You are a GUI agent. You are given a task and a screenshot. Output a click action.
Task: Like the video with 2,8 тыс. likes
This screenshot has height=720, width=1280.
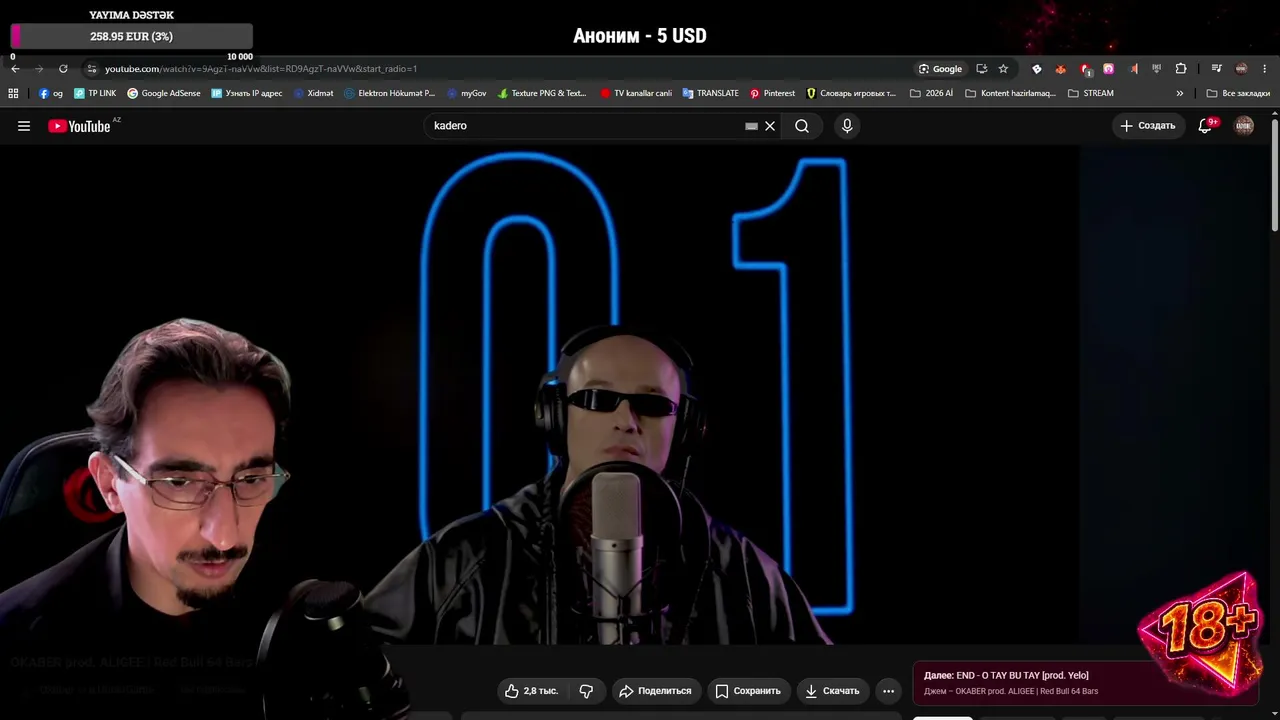click(x=531, y=691)
